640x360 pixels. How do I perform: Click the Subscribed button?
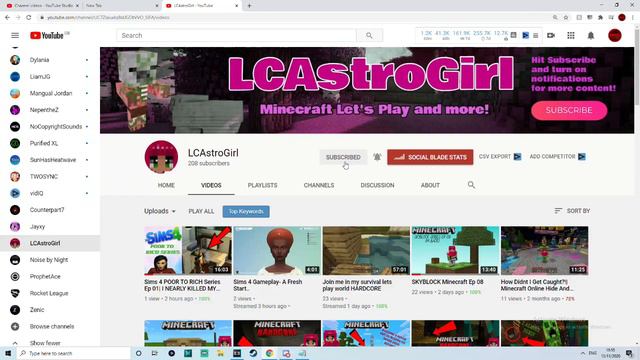(x=343, y=157)
